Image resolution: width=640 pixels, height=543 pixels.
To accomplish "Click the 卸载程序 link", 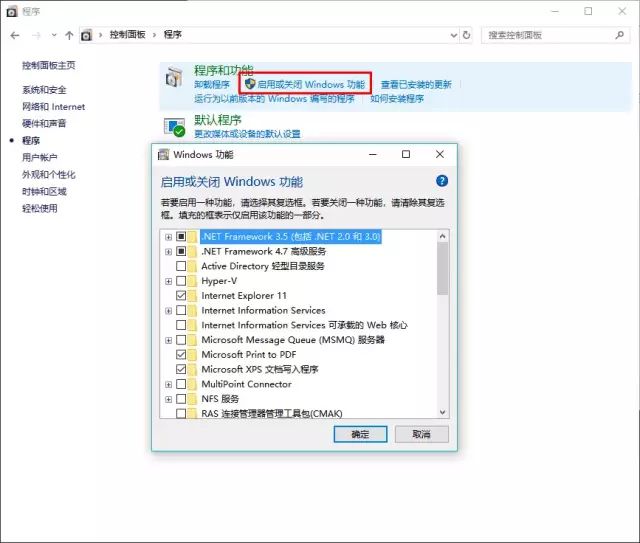I will pos(212,85).
